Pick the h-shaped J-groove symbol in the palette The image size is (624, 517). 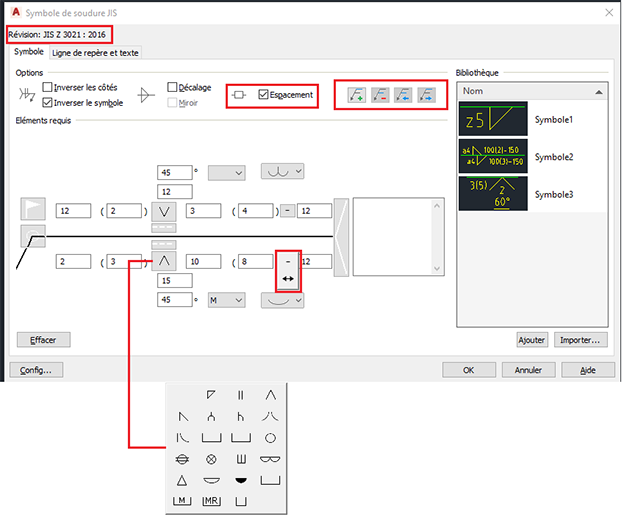240,416
